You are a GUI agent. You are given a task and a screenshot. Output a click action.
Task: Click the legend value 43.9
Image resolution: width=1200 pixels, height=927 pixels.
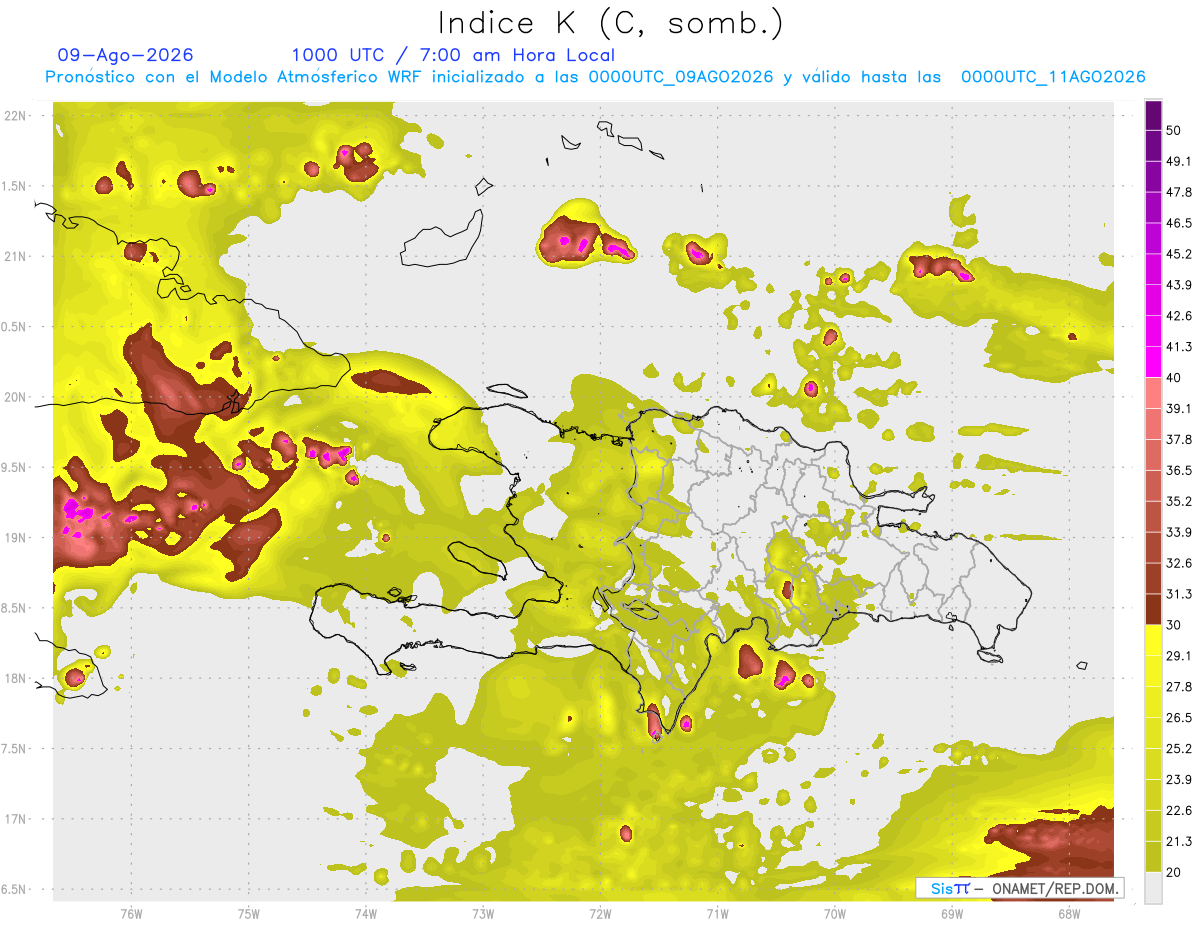point(1178,285)
